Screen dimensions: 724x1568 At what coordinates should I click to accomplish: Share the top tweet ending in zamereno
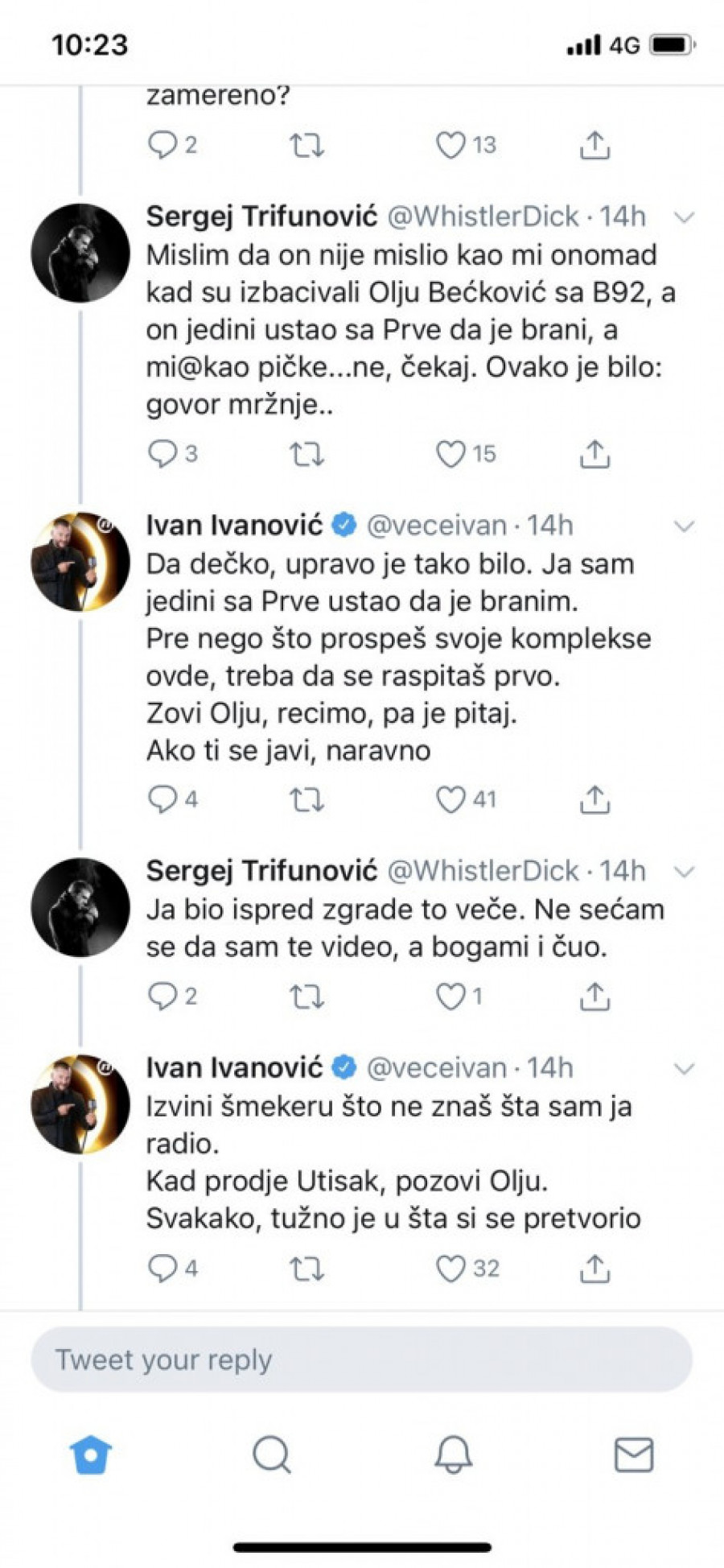tap(594, 145)
